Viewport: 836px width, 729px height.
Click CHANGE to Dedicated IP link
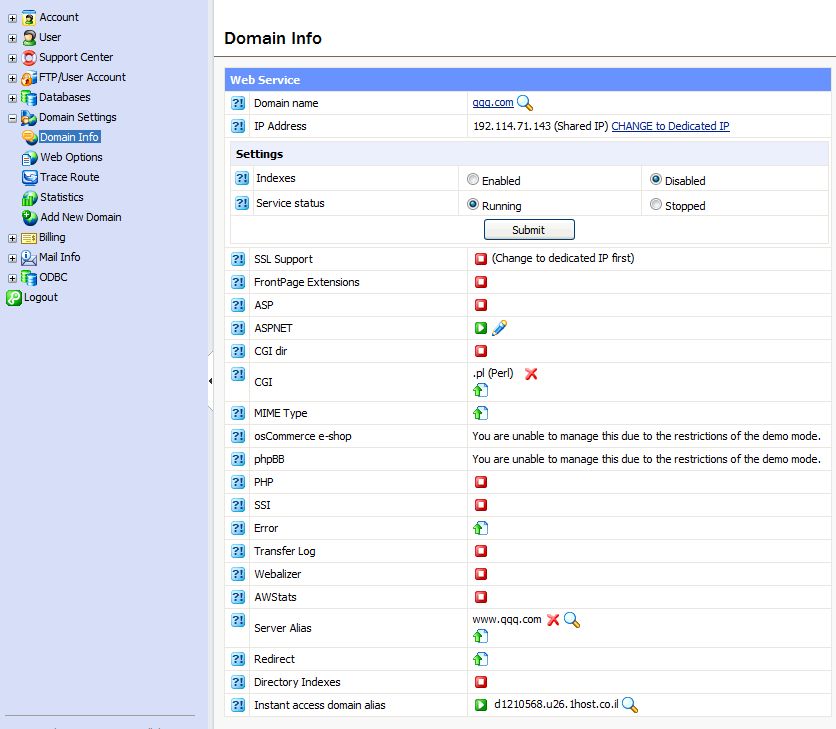[x=670, y=126]
